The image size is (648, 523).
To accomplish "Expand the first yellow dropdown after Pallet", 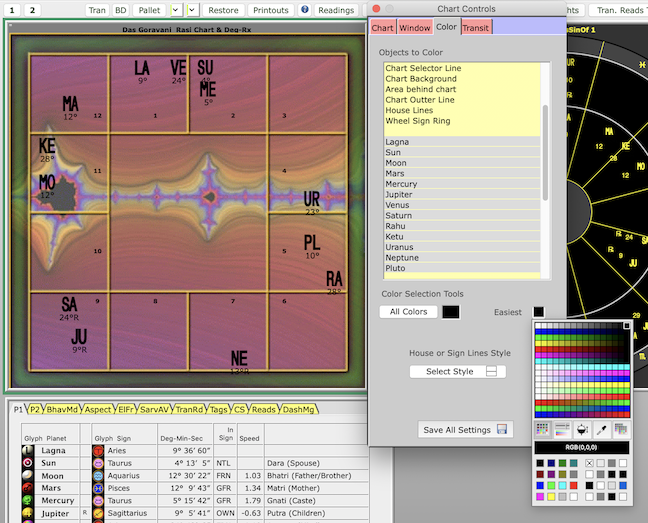I will pyautogui.click(x=176, y=10).
